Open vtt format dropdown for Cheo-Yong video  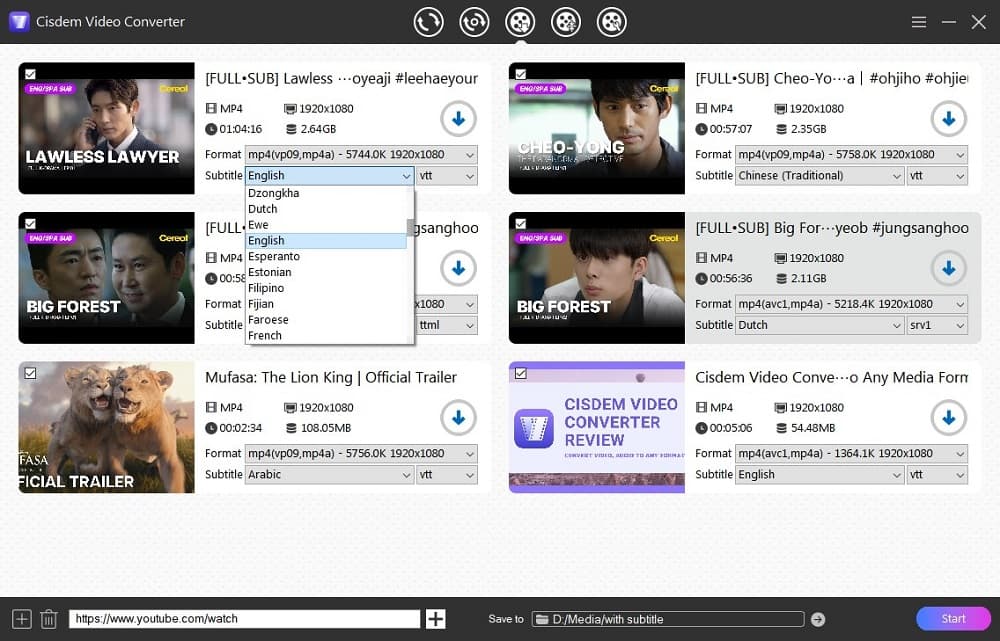coord(938,175)
